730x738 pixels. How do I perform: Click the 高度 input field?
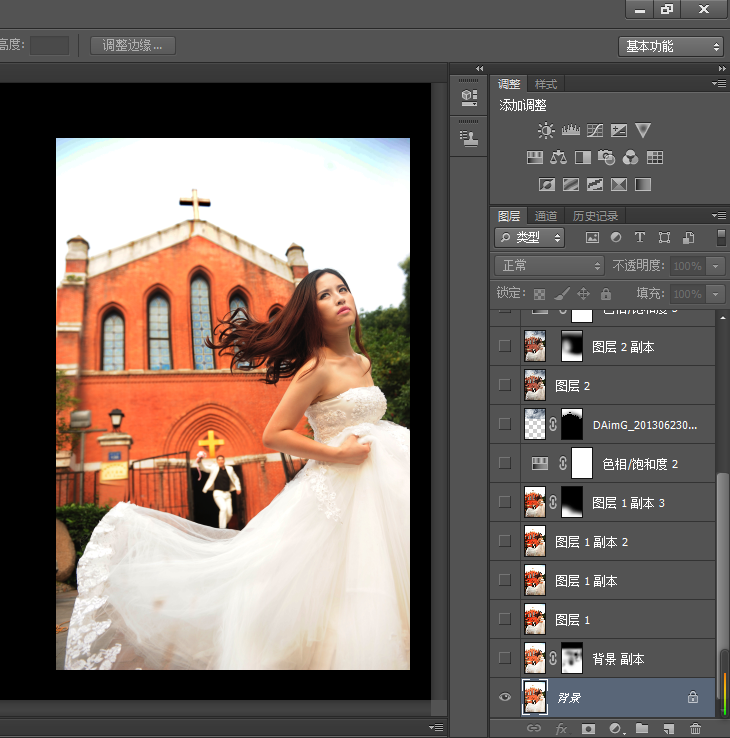click(49, 46)
